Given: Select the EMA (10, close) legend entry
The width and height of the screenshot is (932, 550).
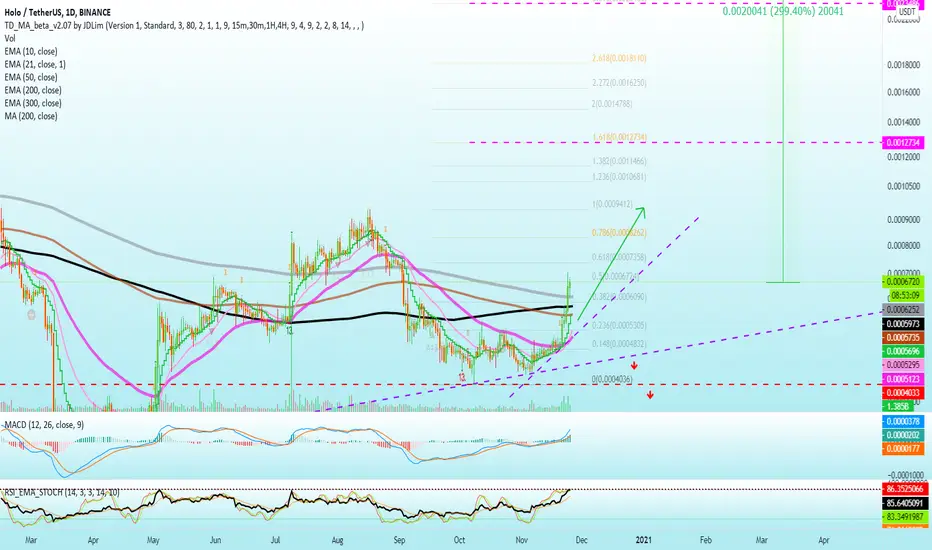Looking at the screenshot, I should (x=31, y=52).
